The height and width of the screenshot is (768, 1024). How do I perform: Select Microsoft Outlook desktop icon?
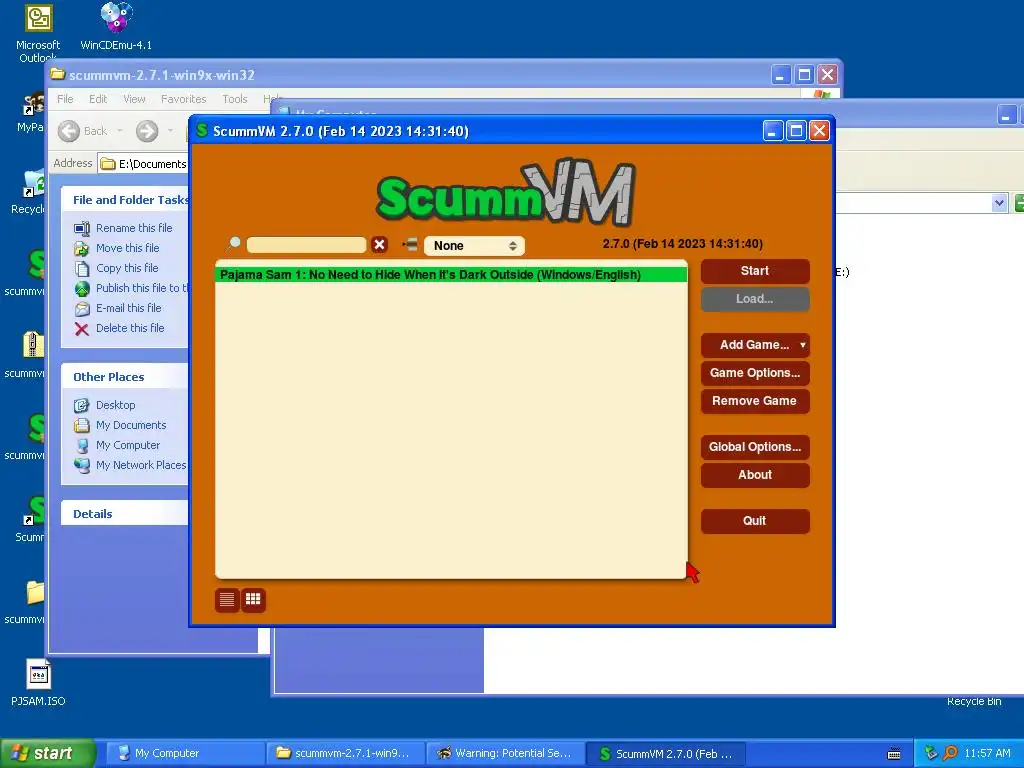click(x=38, y=33)
